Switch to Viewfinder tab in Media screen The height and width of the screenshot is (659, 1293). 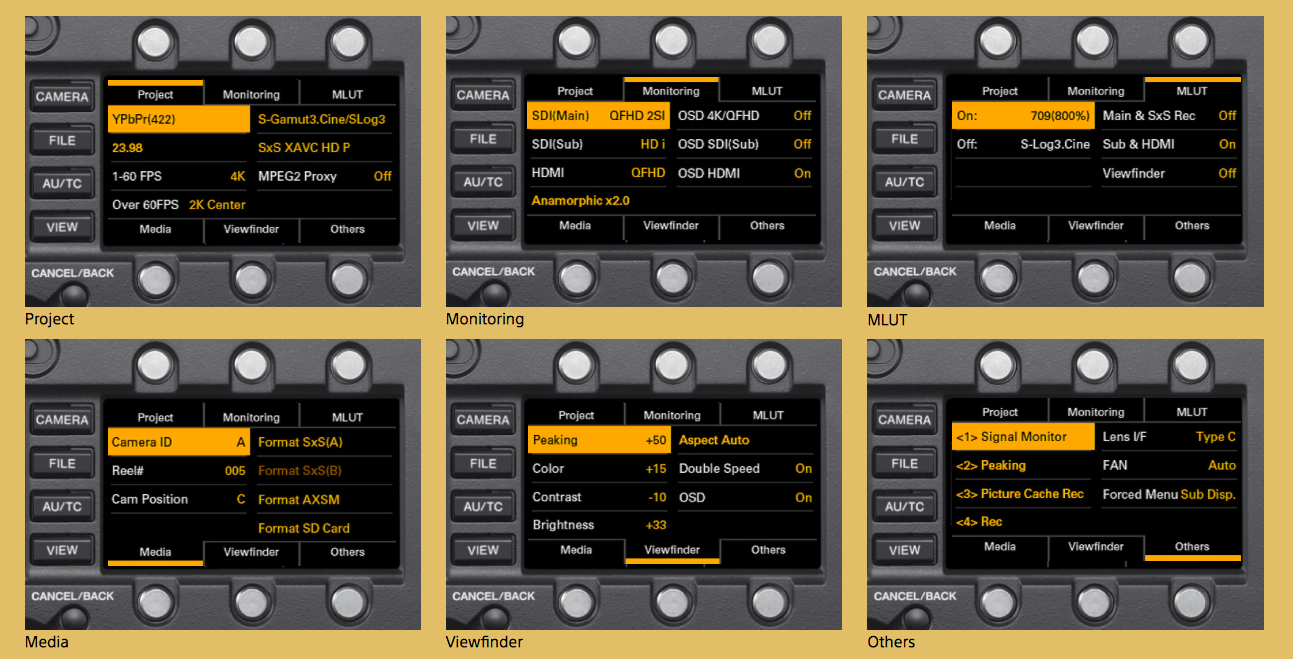tap(251, 552)
